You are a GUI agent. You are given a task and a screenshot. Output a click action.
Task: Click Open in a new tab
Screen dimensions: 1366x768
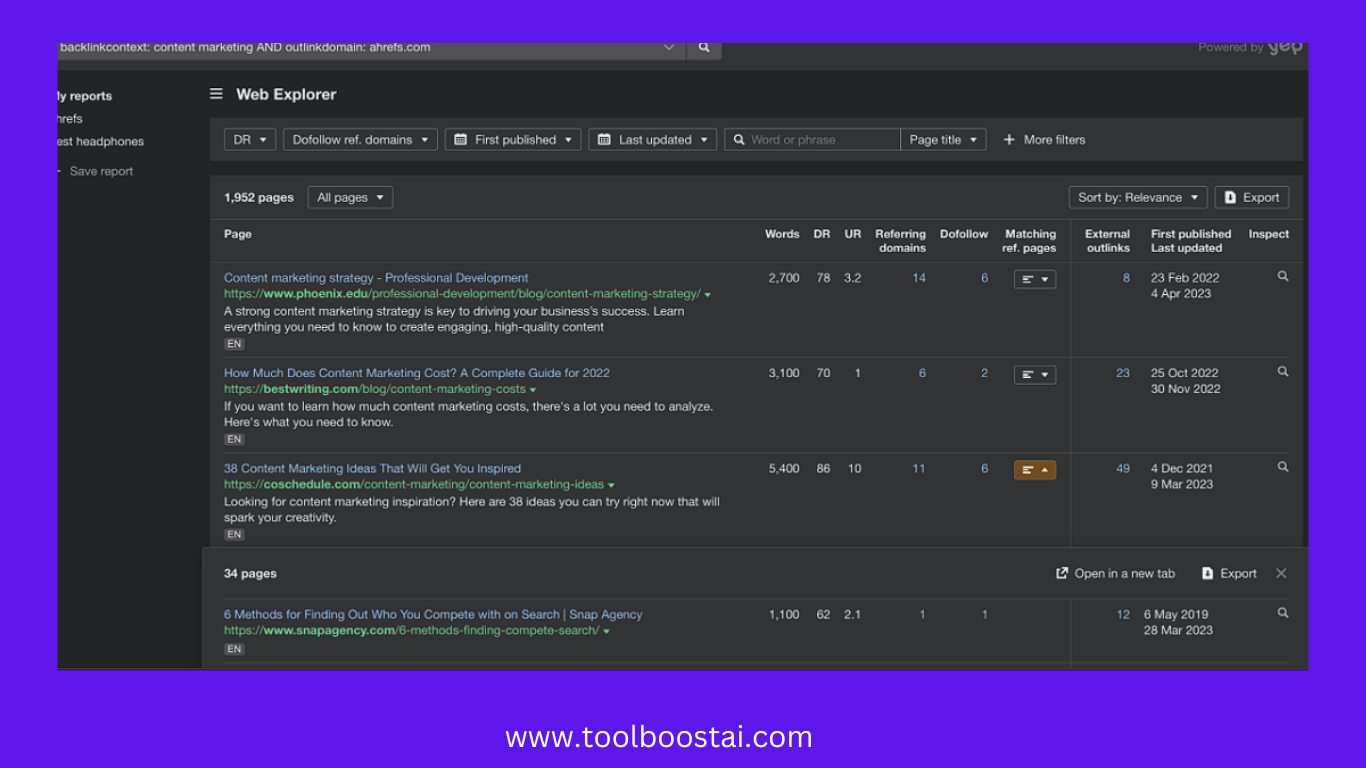[1116, 574]
